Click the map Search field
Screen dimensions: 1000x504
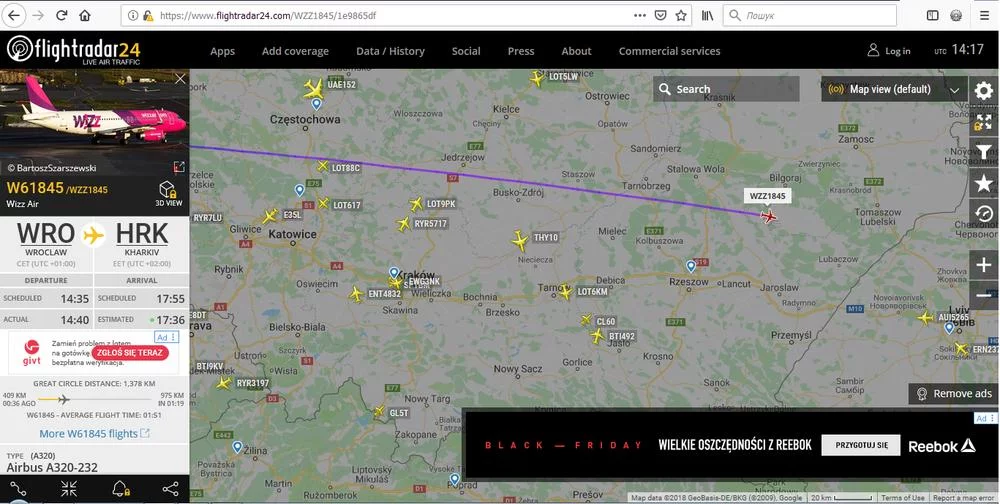(726, 89)
